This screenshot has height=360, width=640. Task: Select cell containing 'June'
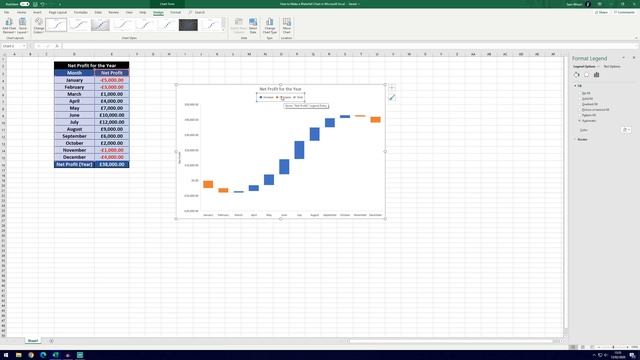click(x=74, y=115)
